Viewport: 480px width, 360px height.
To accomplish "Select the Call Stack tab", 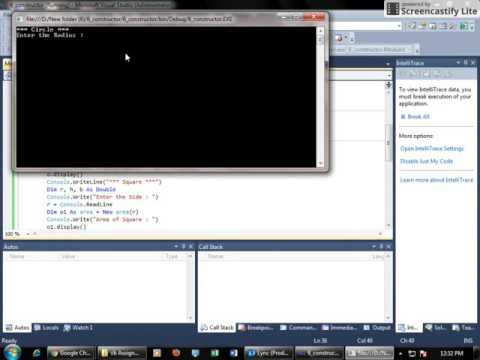I will click(x=217, y=328).
